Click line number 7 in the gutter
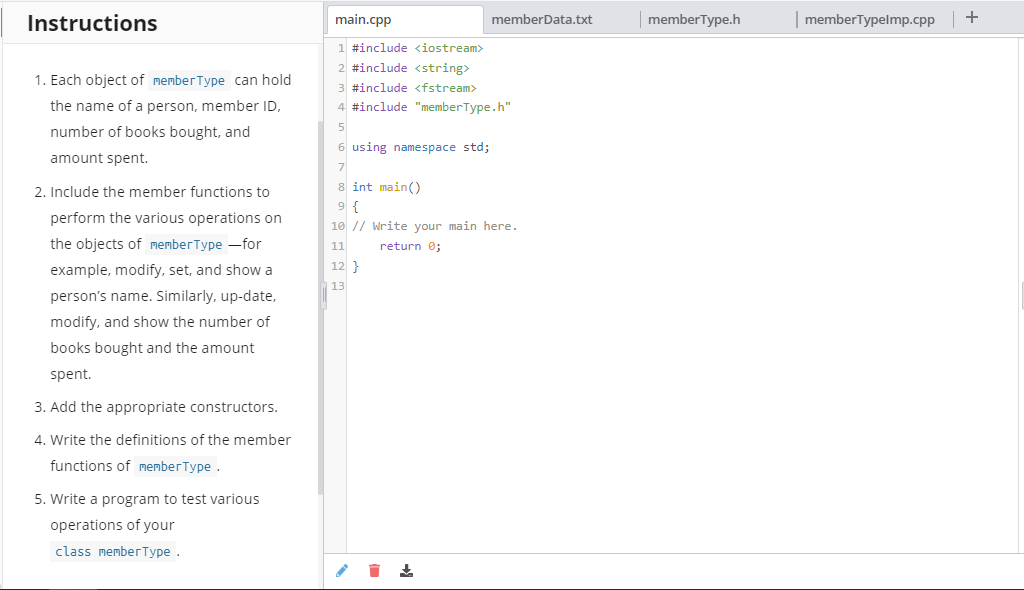Screen dimensions: 1024x590 pos(341,167)
